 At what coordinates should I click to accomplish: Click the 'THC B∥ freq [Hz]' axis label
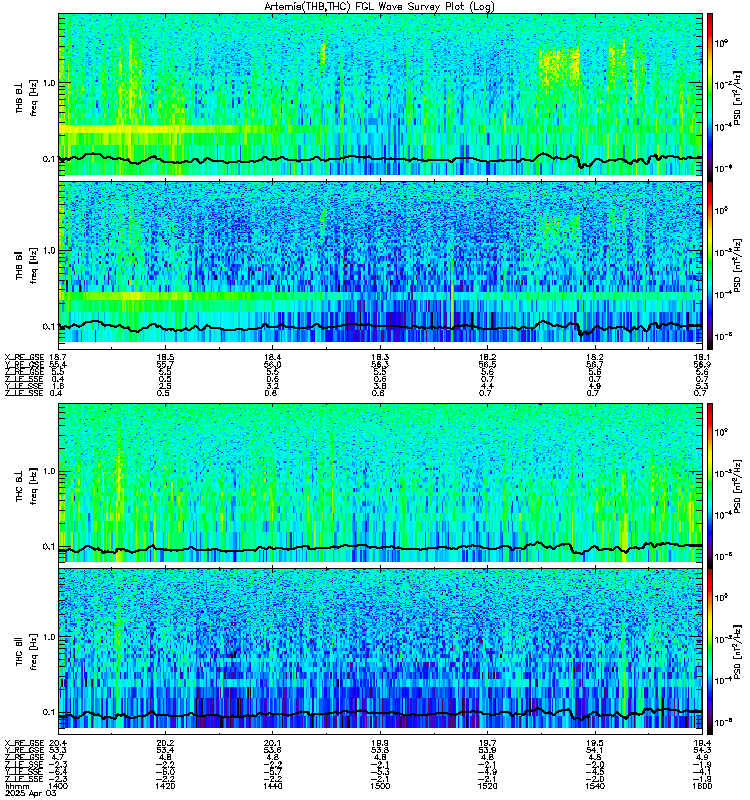click(x=26, y=652)
